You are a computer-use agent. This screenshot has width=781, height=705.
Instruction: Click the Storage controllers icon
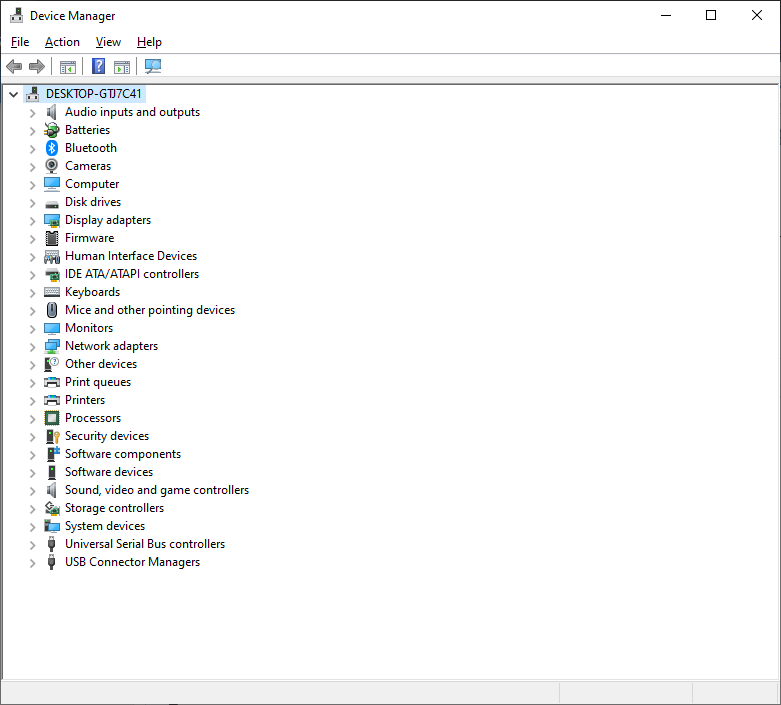[x=52, y=508]
